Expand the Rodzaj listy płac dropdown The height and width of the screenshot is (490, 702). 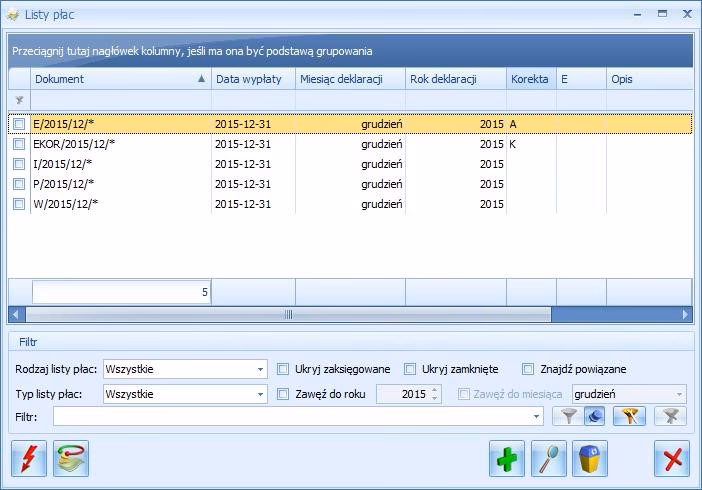point(260,369)
